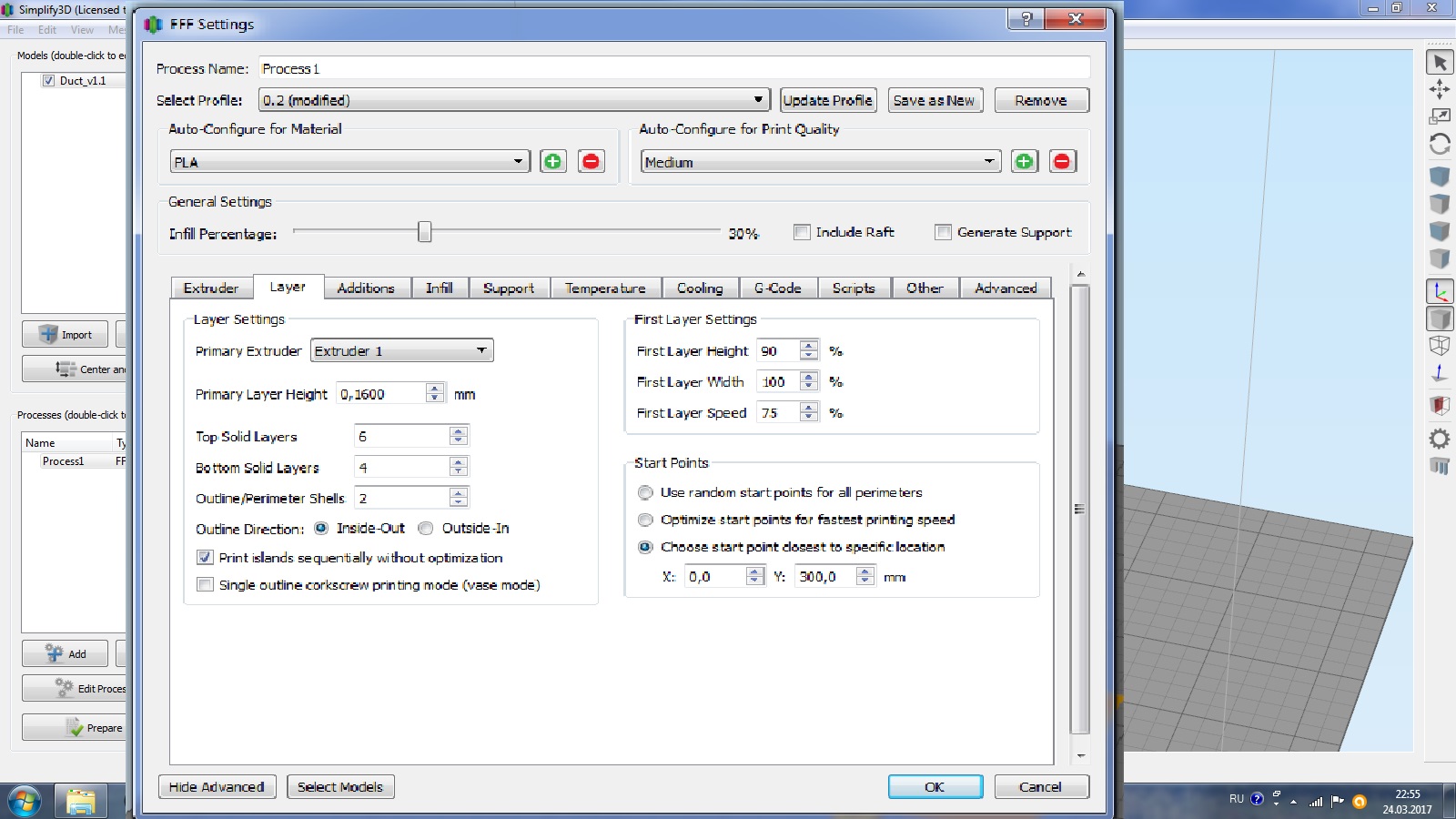Image resolution: width=1456 pixels, height=819 pixels.
Task: Activate the translate/move model tool
Action: (x=1440, y=89)
